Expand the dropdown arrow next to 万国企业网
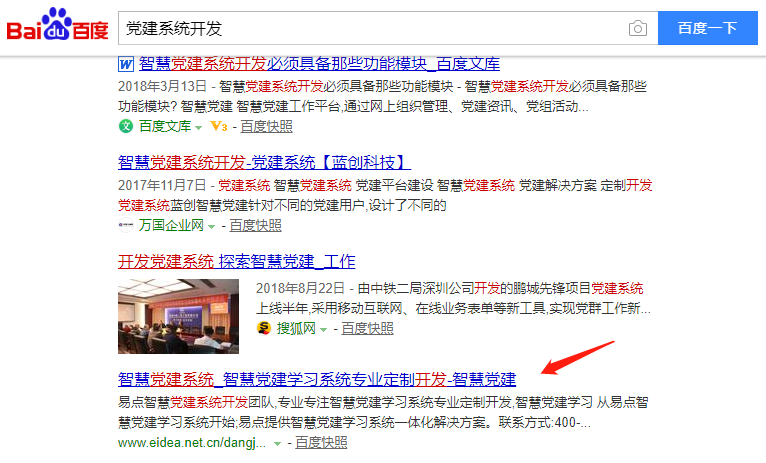 (212, 227)
